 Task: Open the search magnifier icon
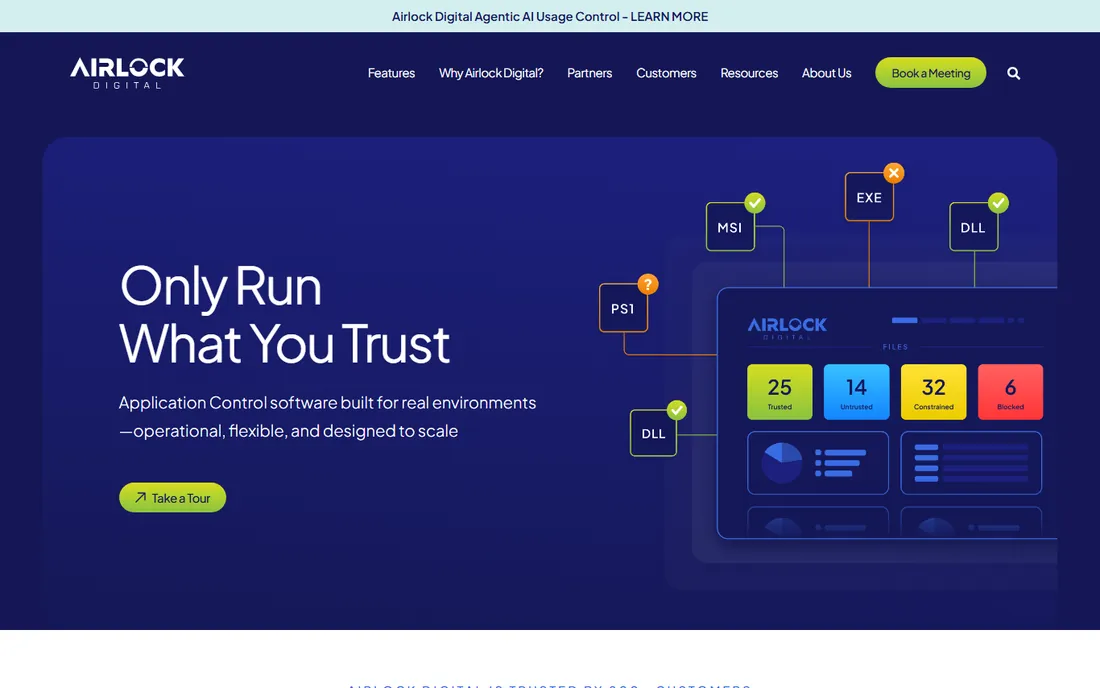pyautogui.click(x=1014, y=73)
